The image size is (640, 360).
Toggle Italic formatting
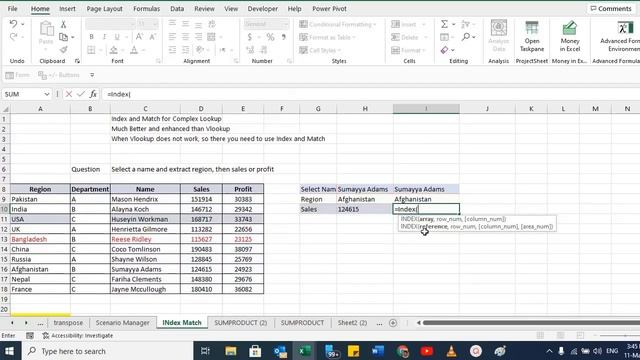pyautogui.click(x=104, y=37)
